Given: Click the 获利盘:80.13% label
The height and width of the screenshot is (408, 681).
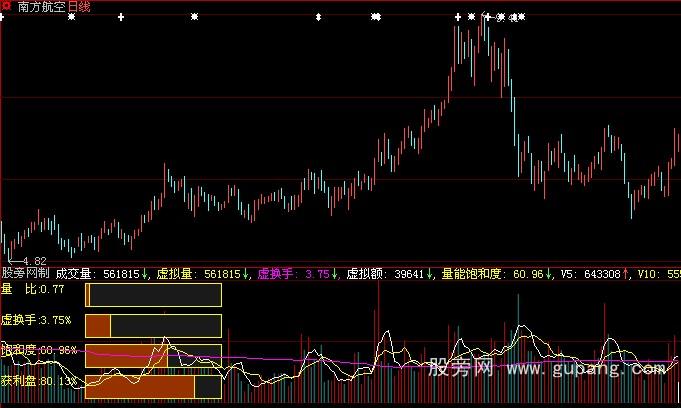Looking at the screenshot, I should pos(39,381).
